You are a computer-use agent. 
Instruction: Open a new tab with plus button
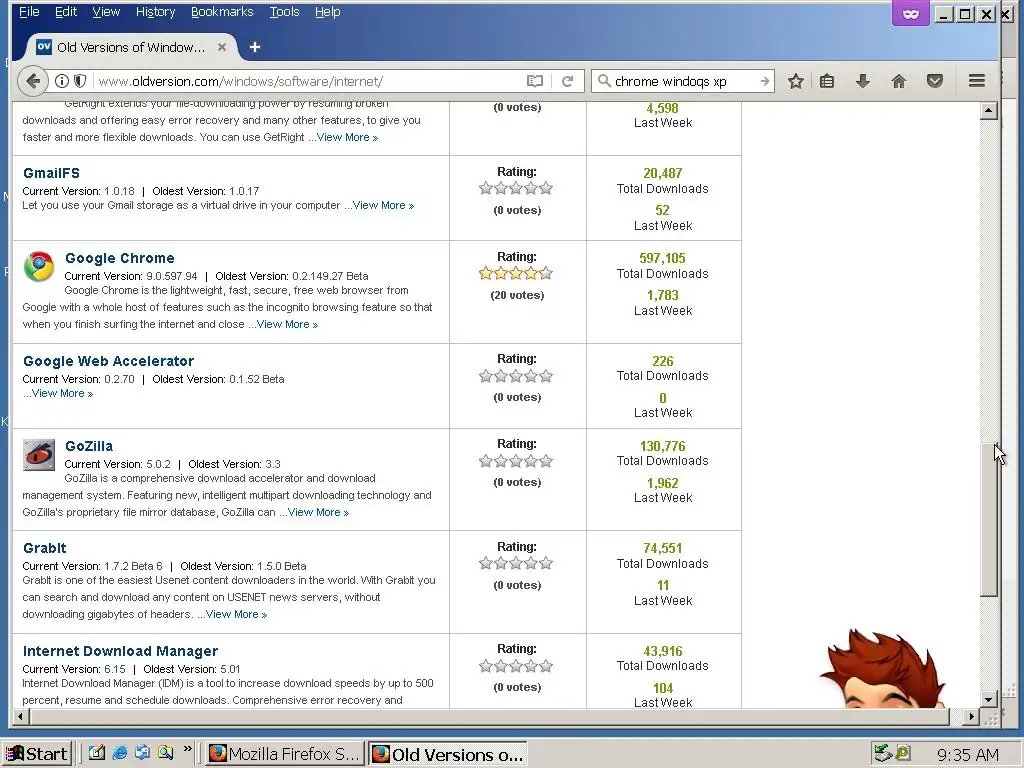[255, 47]
